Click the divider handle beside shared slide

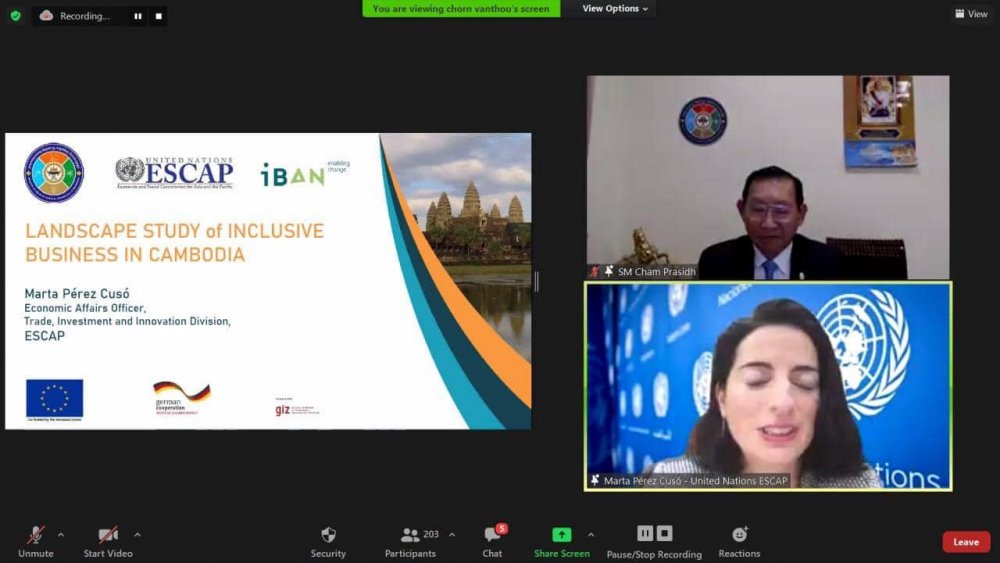click(536, 281)
